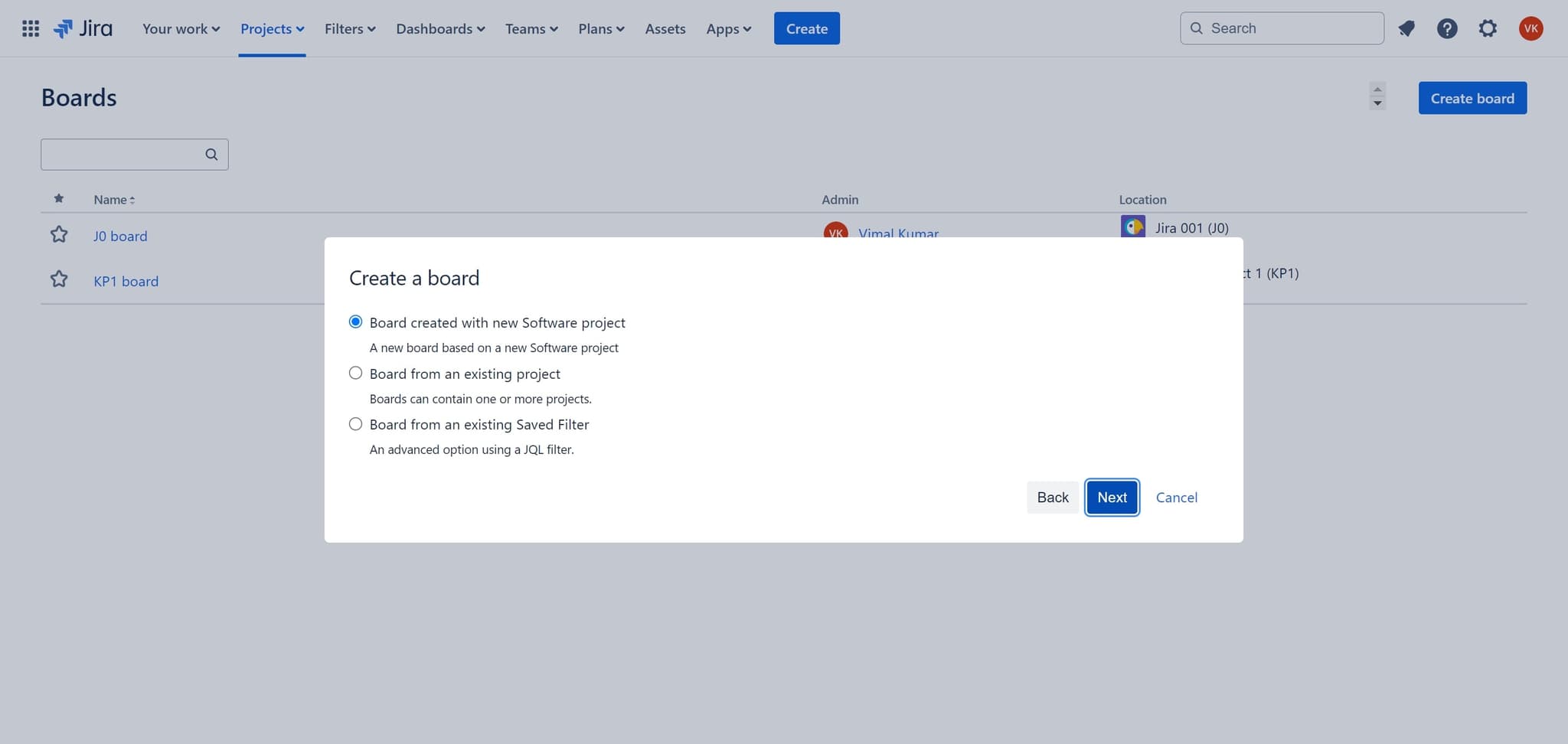Star the J0 board

coord(59,235)
